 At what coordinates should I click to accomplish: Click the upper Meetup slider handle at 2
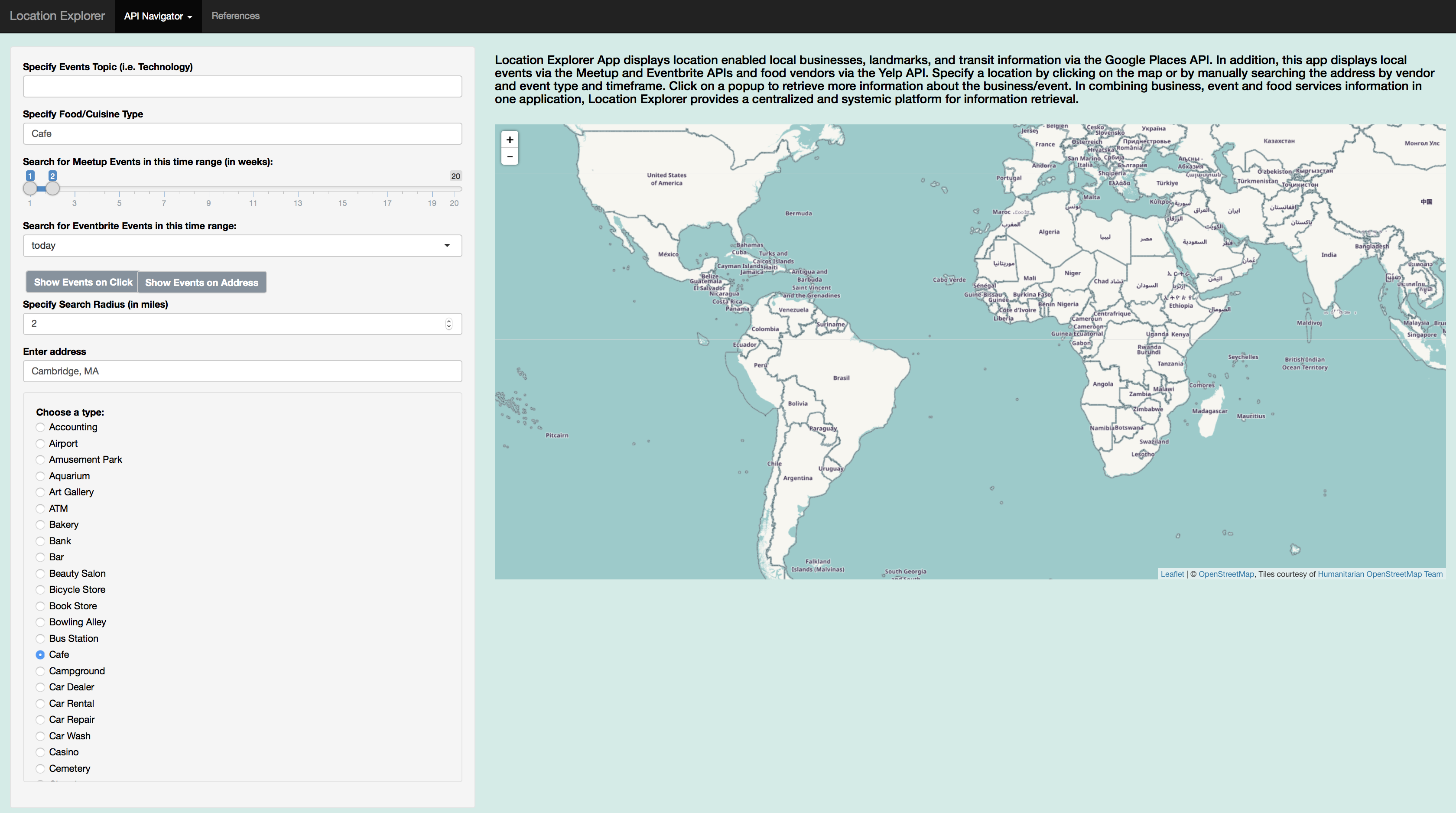click(52, 189)
